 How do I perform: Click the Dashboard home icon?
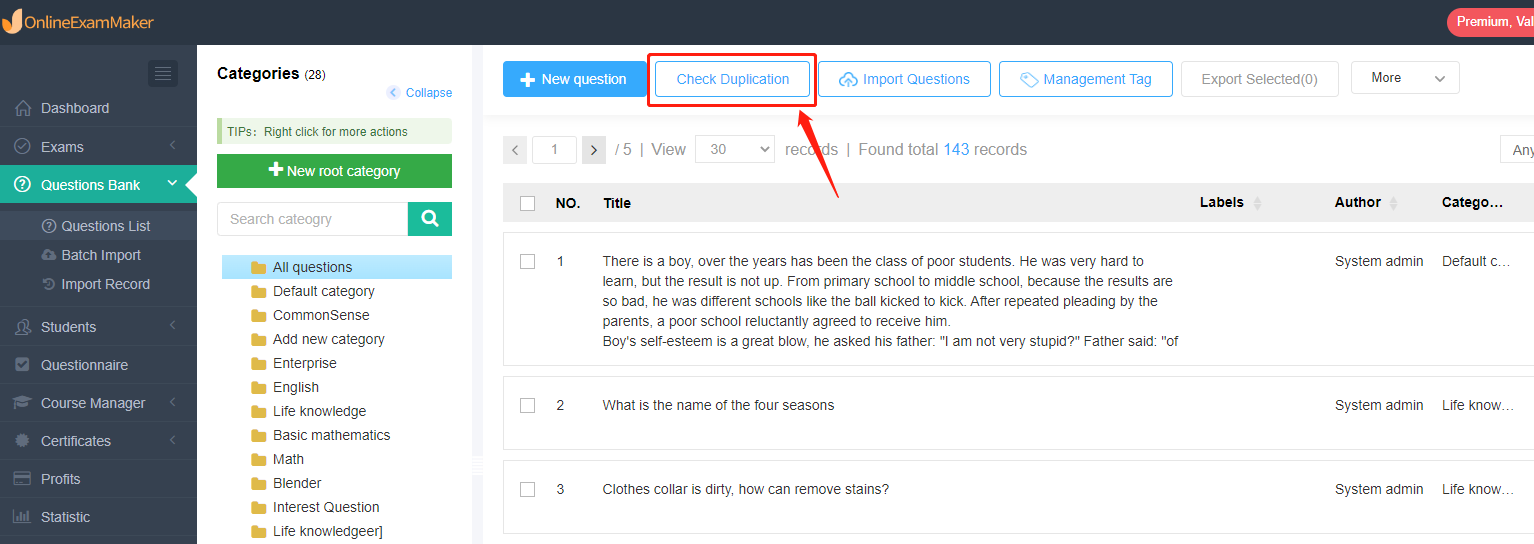(23, 108)
